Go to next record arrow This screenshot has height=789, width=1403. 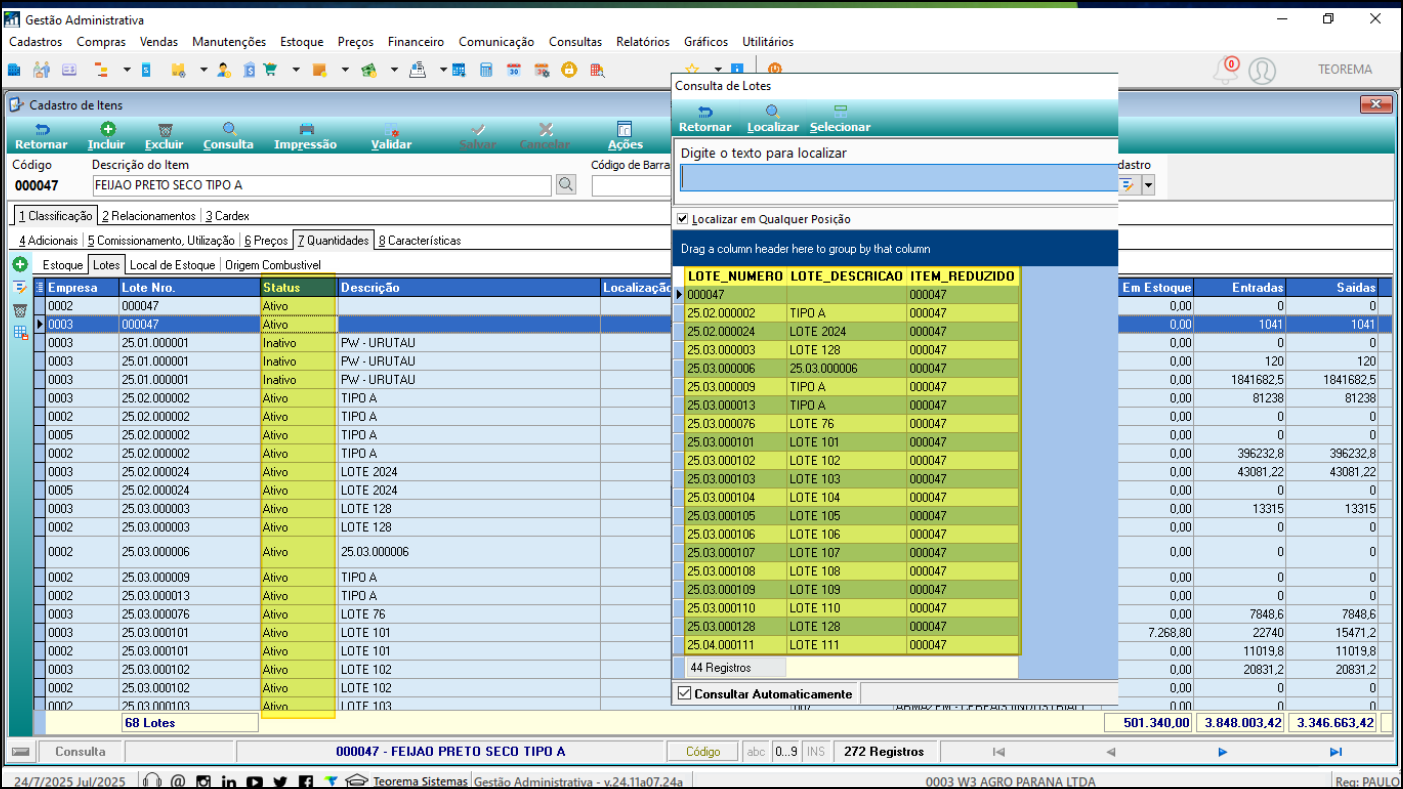click(1222, 752)
